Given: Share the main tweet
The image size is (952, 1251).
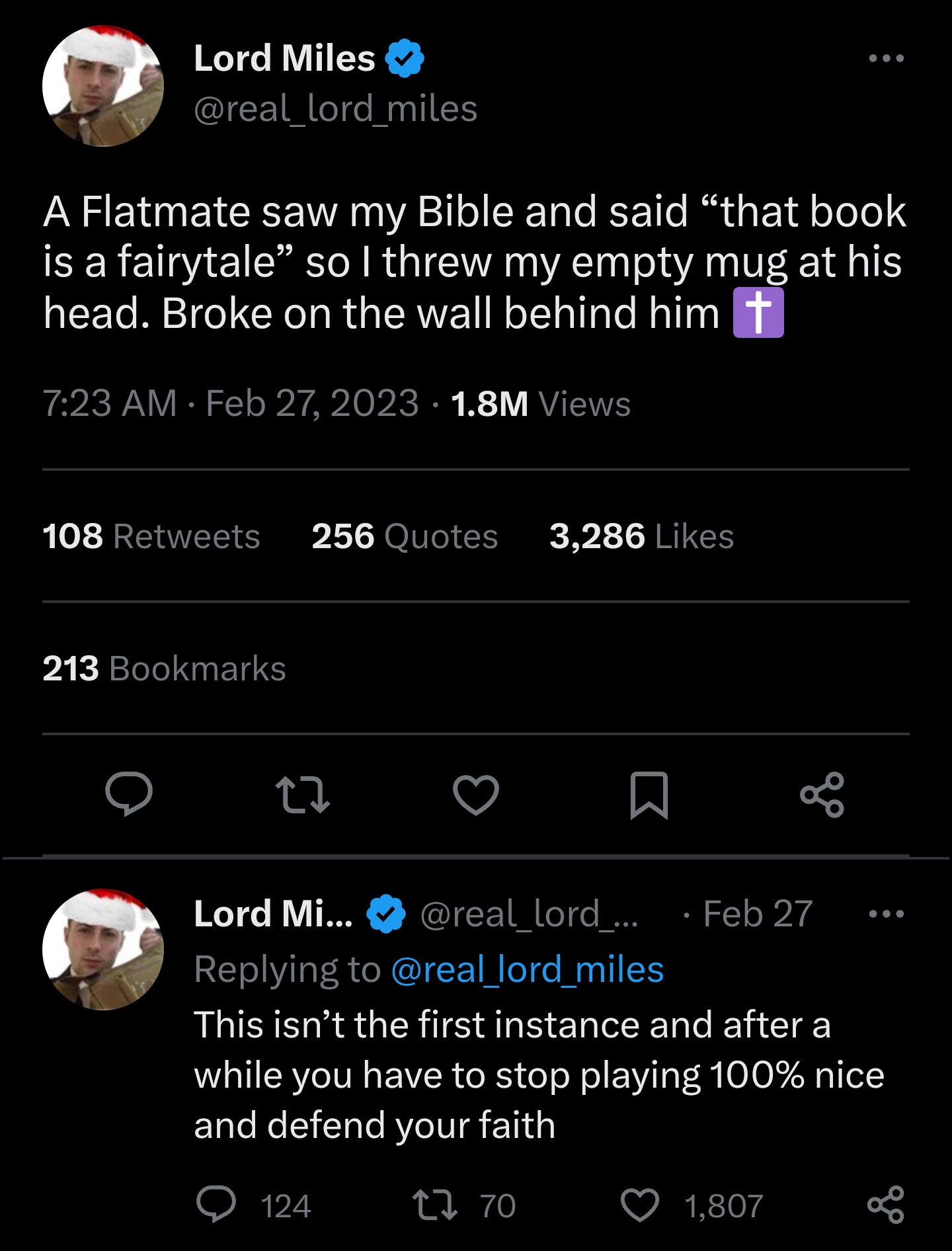Looking at the screenshot, I should tap(822, 794).
